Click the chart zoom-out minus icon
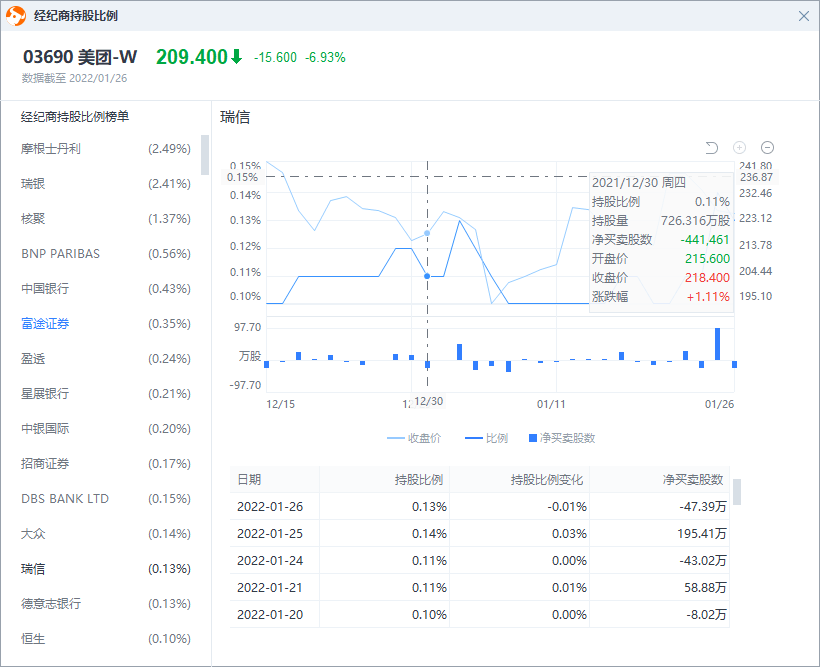820x667 pixels. [x=768, y=148]
